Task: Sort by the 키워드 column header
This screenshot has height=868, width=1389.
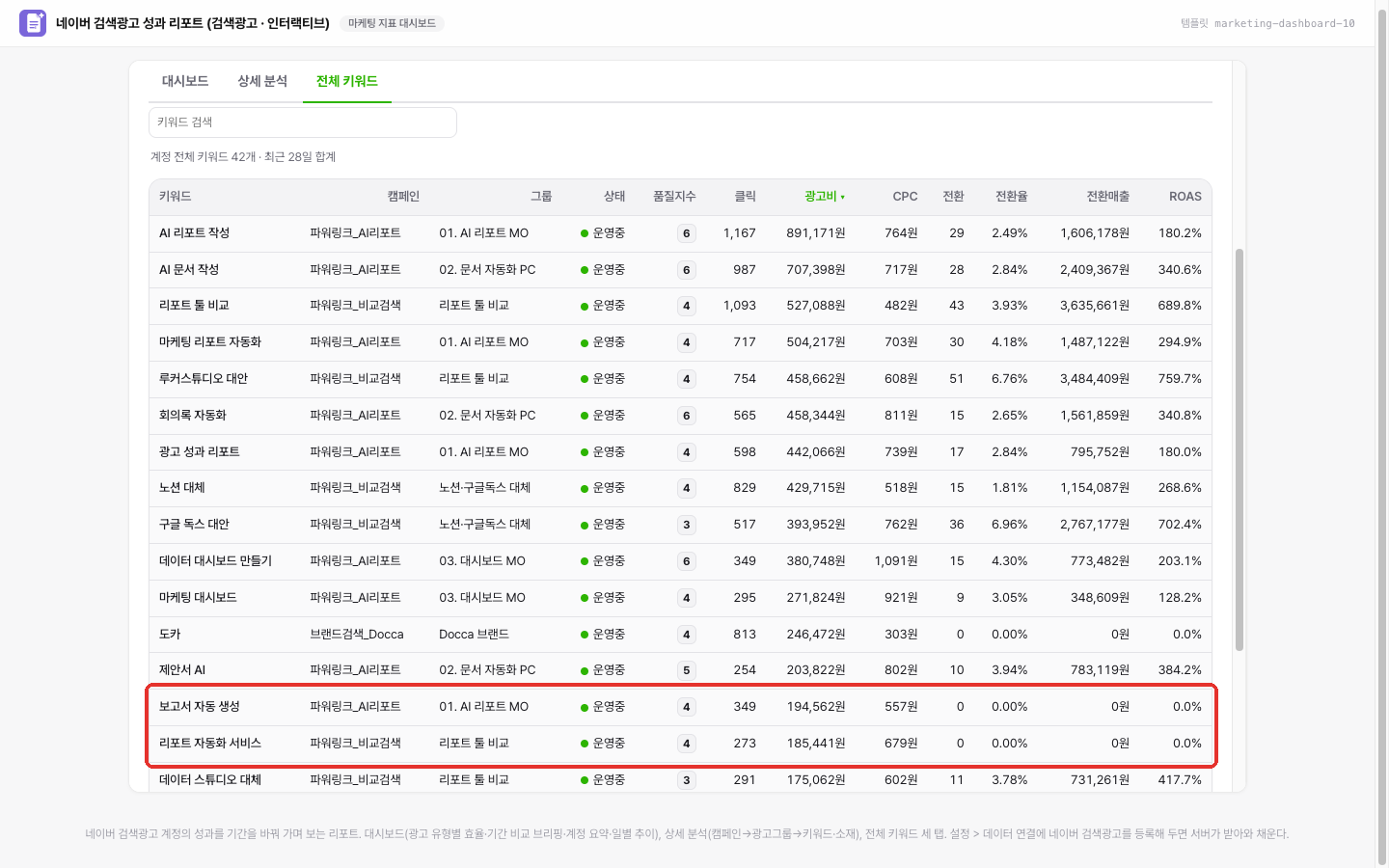Action: (176, 197)
